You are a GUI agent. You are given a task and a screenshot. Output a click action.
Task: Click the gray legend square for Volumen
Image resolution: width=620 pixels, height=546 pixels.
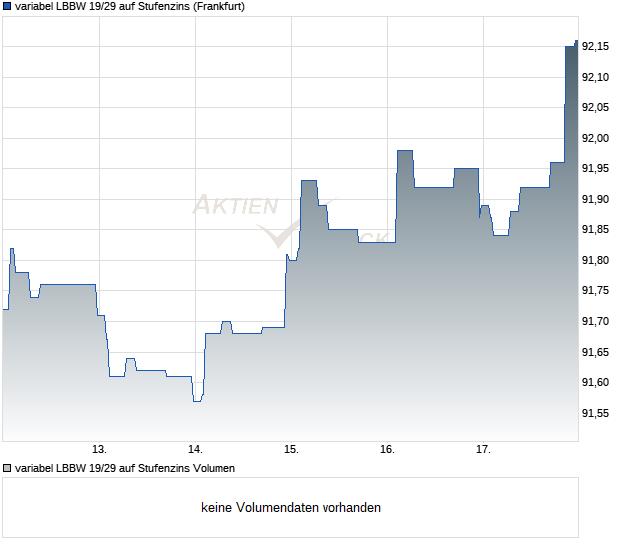[7, 469]
